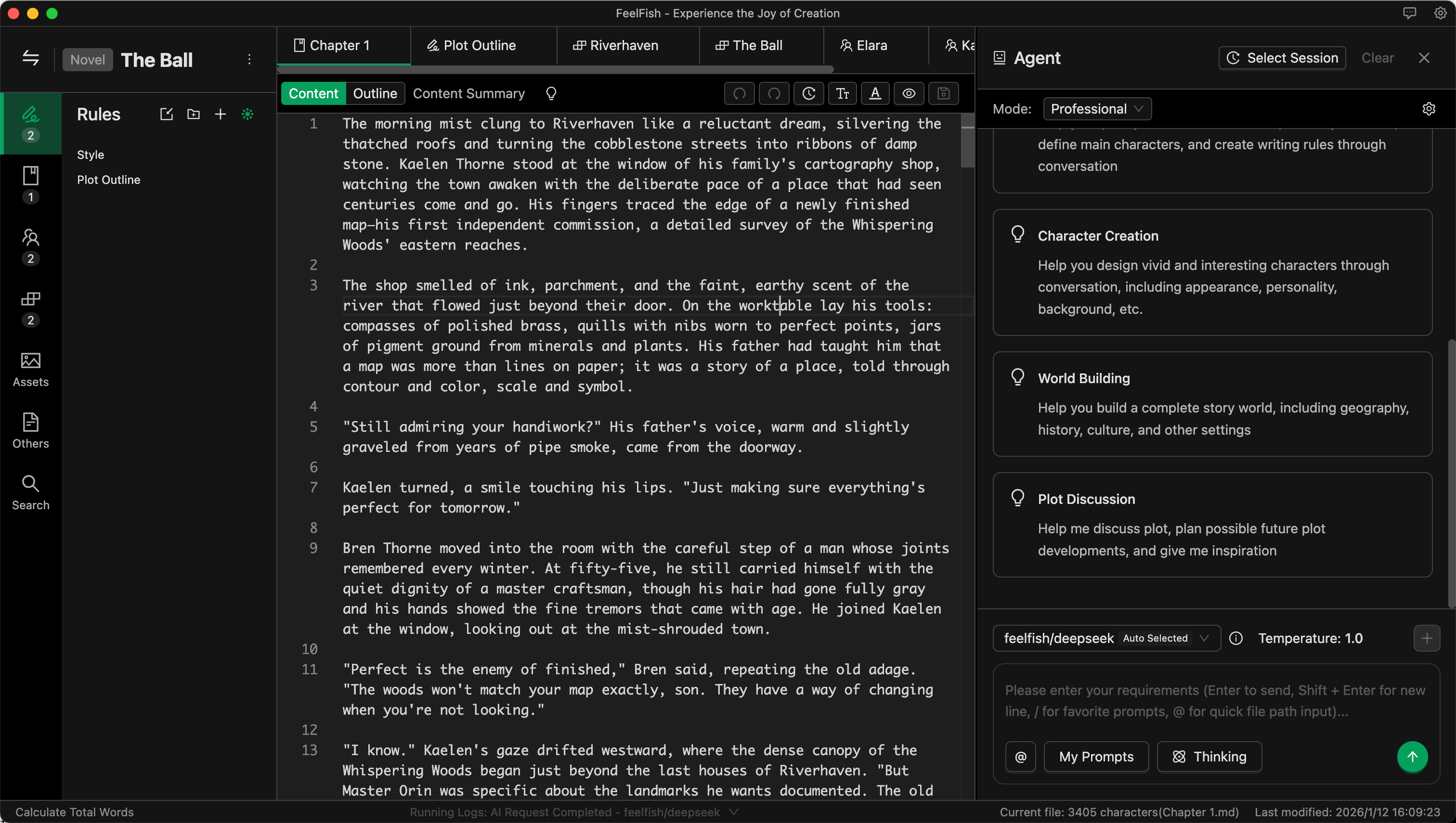
Task: Toggle the eye preview icon
Action: (909, 93)
